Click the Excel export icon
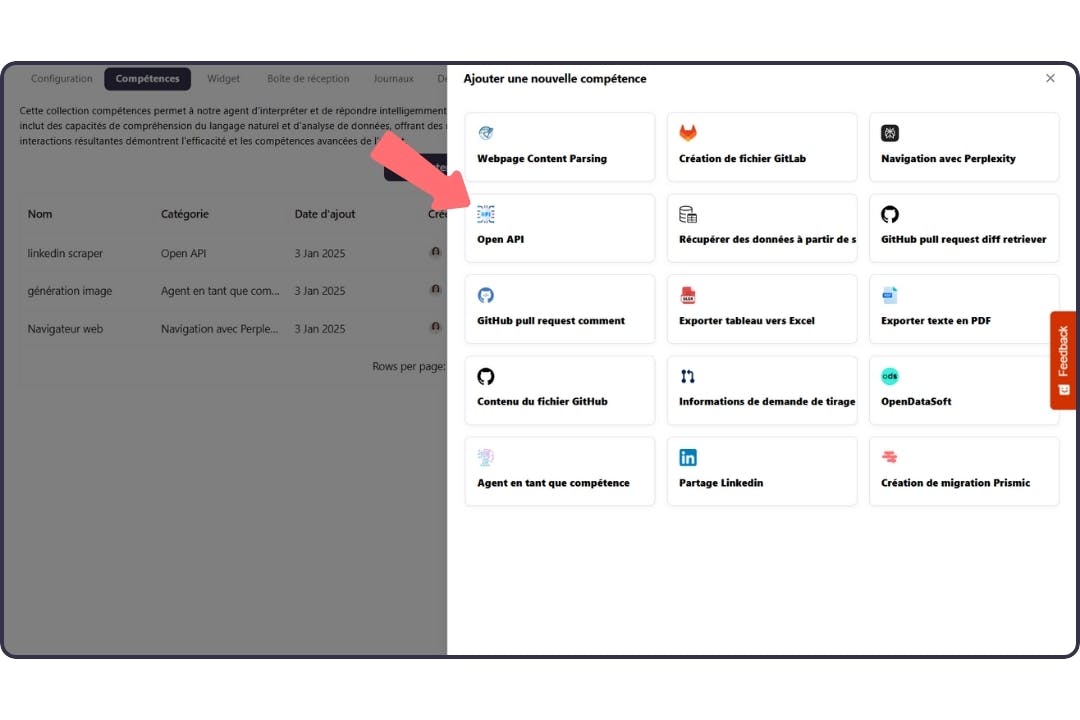 click(x=687, y=295)
